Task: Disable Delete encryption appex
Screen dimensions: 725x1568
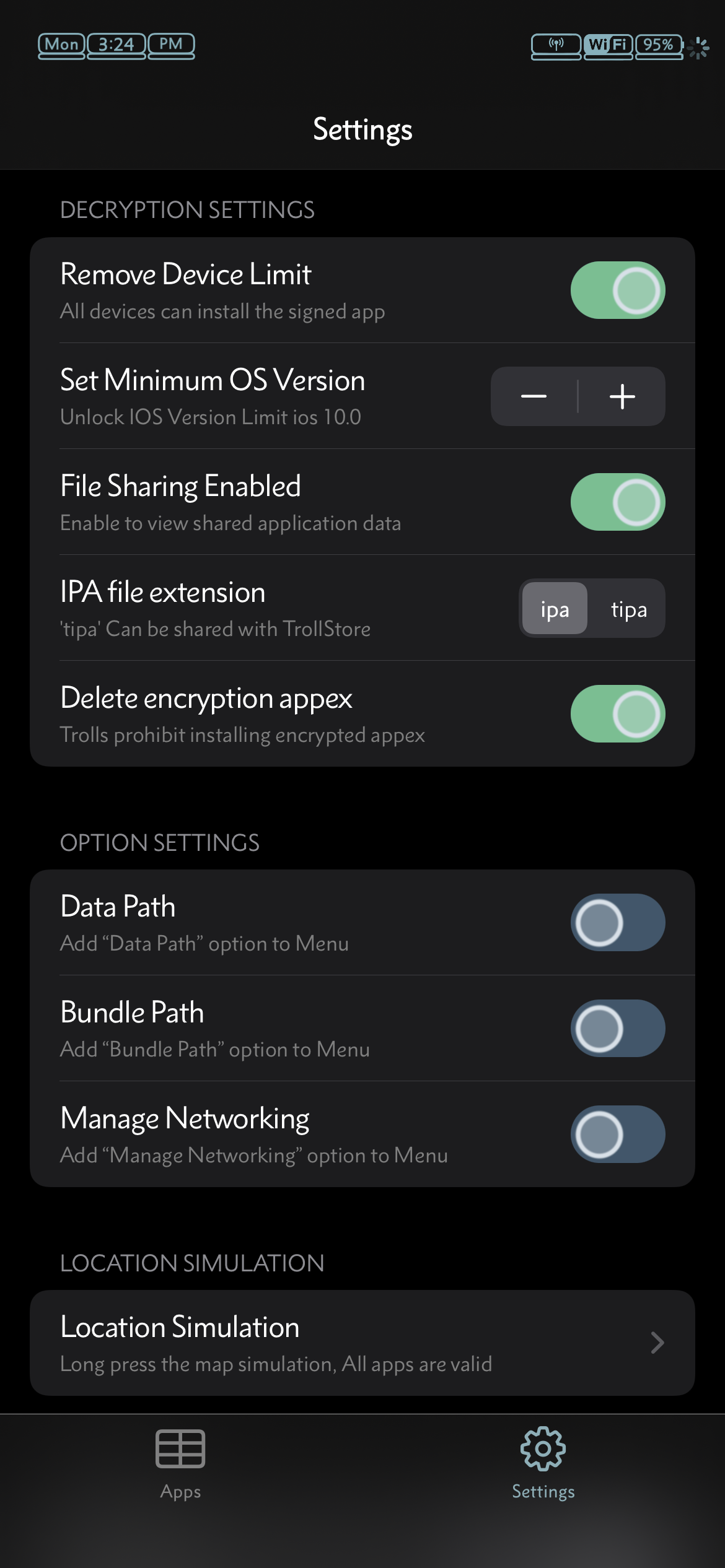Action: pyautogui.click(x=617, y=714)
